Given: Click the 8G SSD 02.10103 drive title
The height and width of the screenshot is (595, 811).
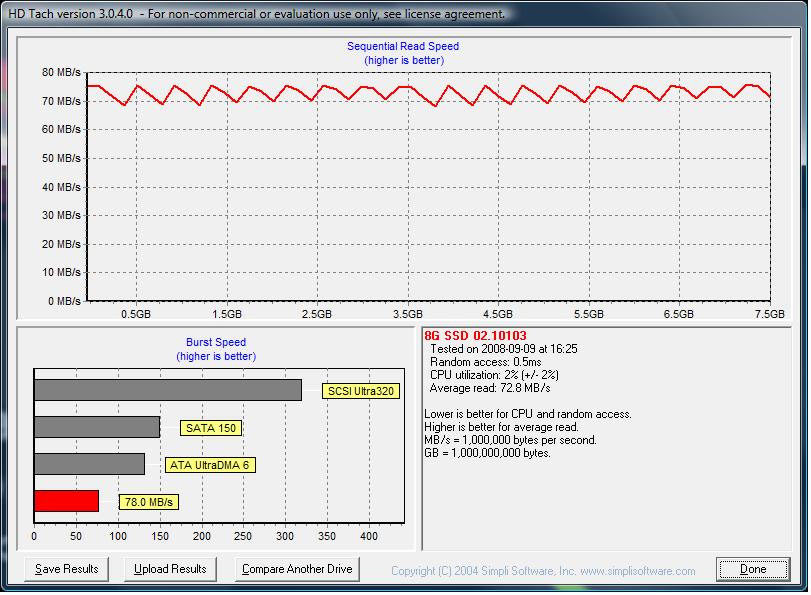Looking at the screenshot, I should [x=475, y=336].
